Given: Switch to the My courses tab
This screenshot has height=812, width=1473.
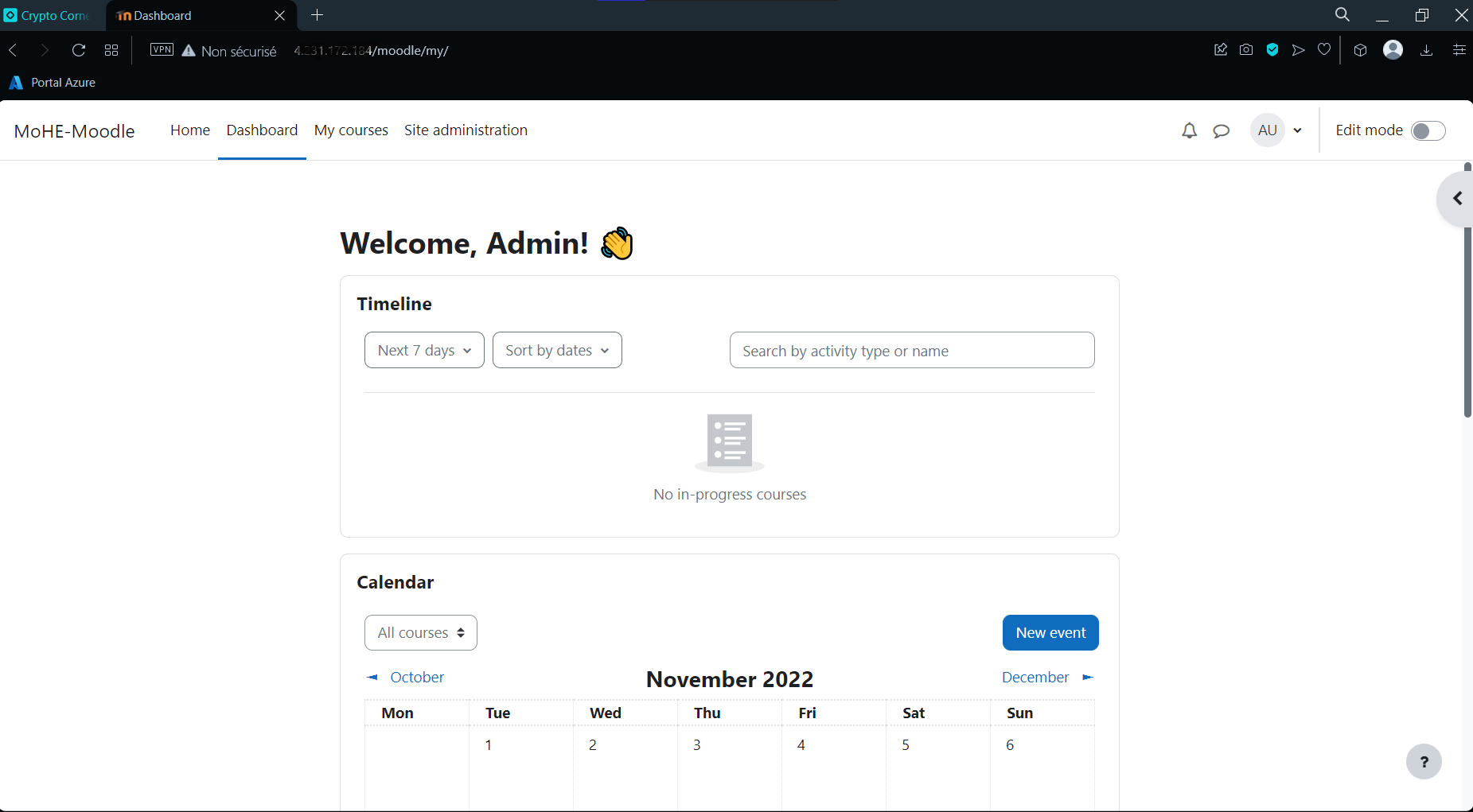Looking at the screenshot, I should click(351, 130).
